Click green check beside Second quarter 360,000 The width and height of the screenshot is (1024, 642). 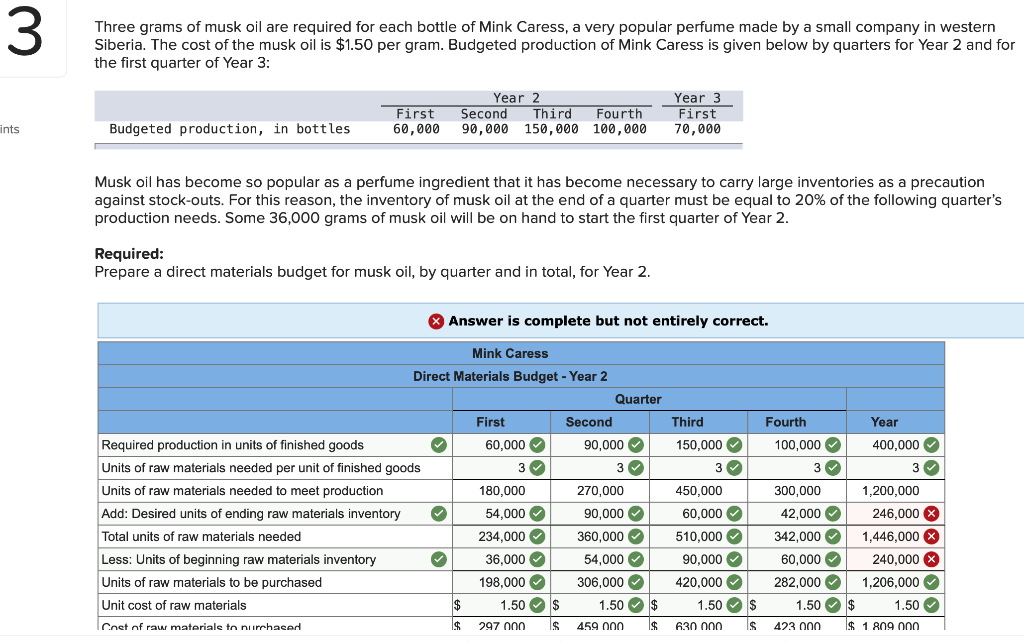click(635, 536)
